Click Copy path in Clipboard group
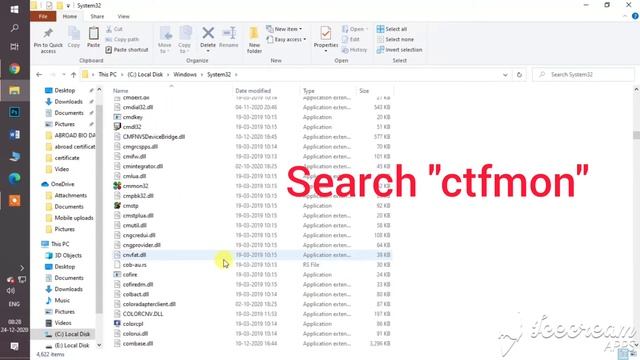The height and width of the screenshot is (360, 640). click(122, 39)
